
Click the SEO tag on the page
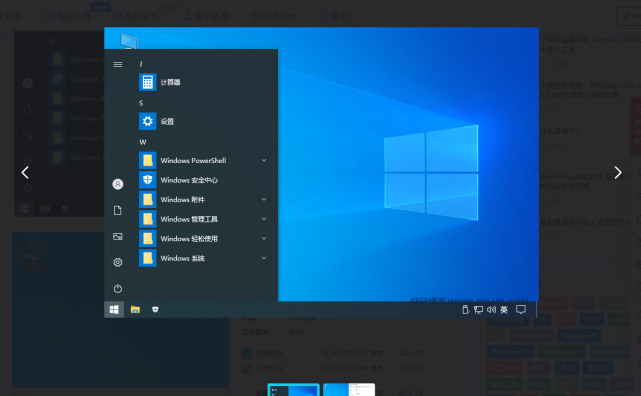pyautogui.click(x=592, y=320)
